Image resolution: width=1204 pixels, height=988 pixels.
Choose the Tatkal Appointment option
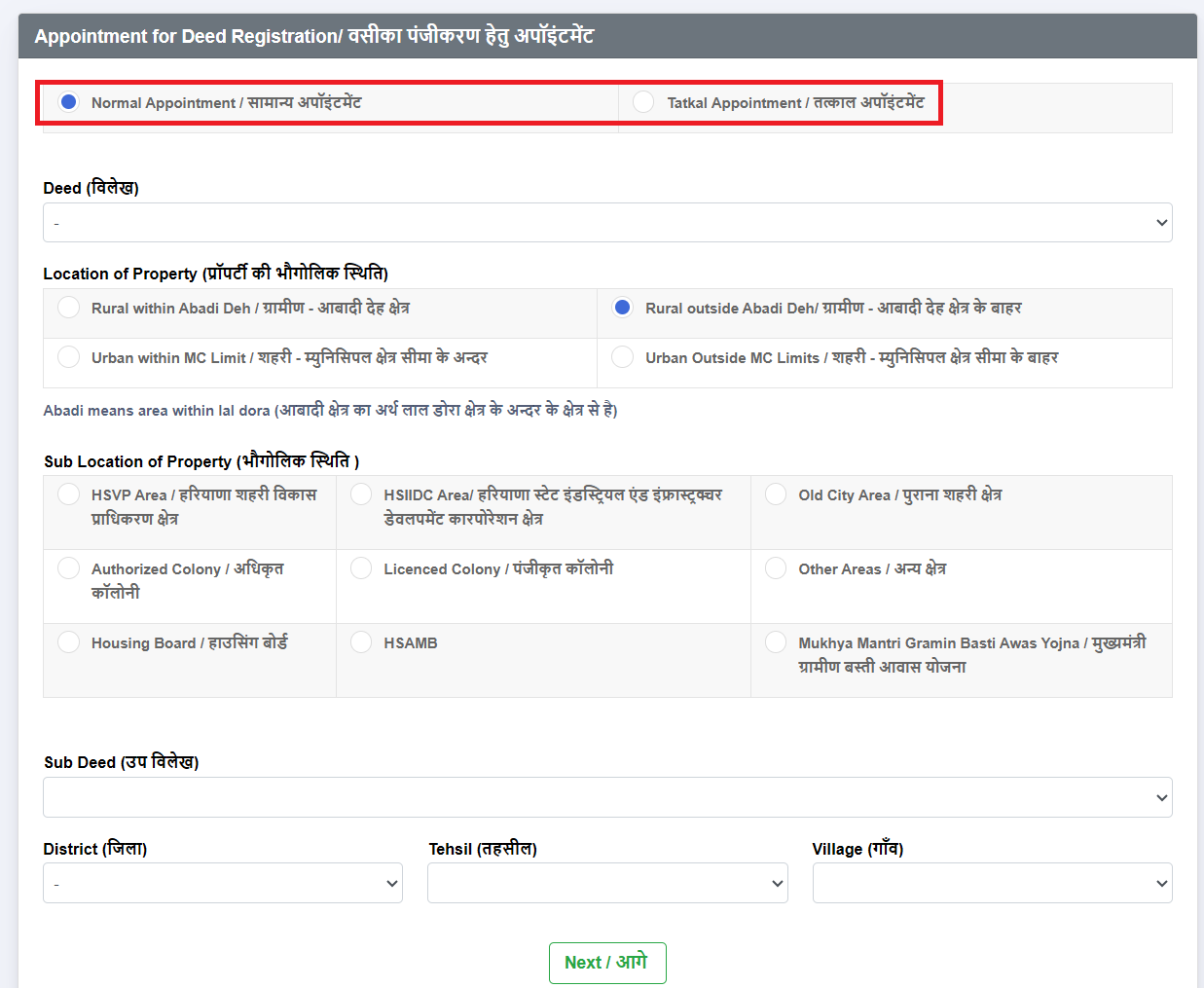pos(643,102)
